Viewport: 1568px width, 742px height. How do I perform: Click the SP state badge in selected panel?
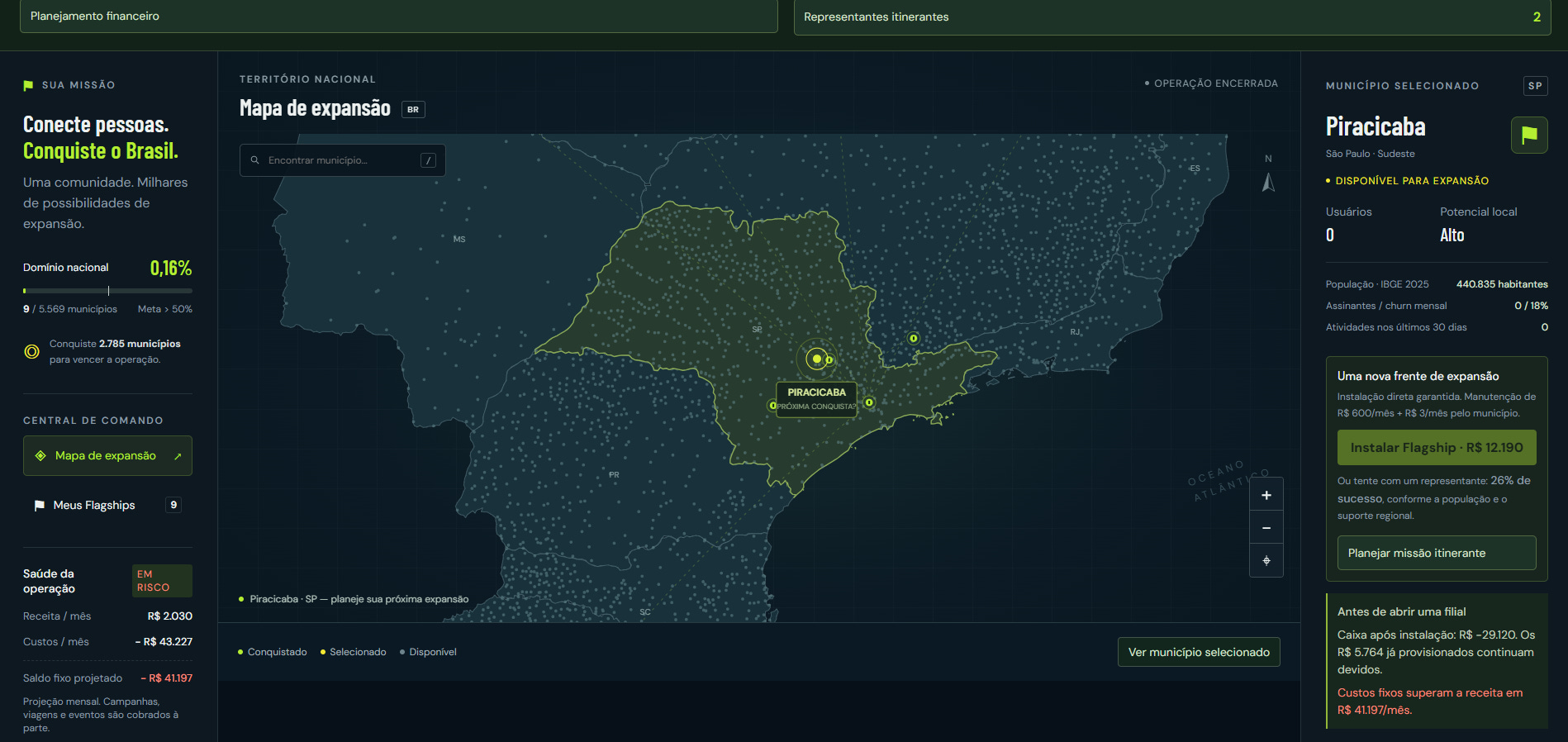tap(1535, 86)
